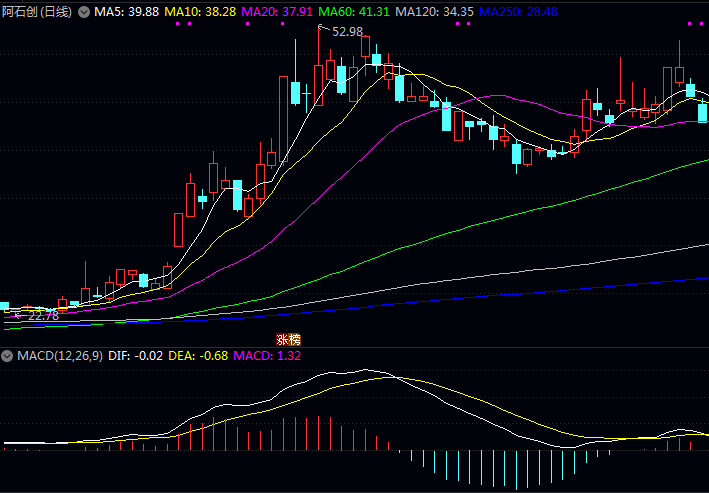The image size is (709, 493).
Task: Open the MACD indicator settings dropdown
Action: (x=7, y=356)
